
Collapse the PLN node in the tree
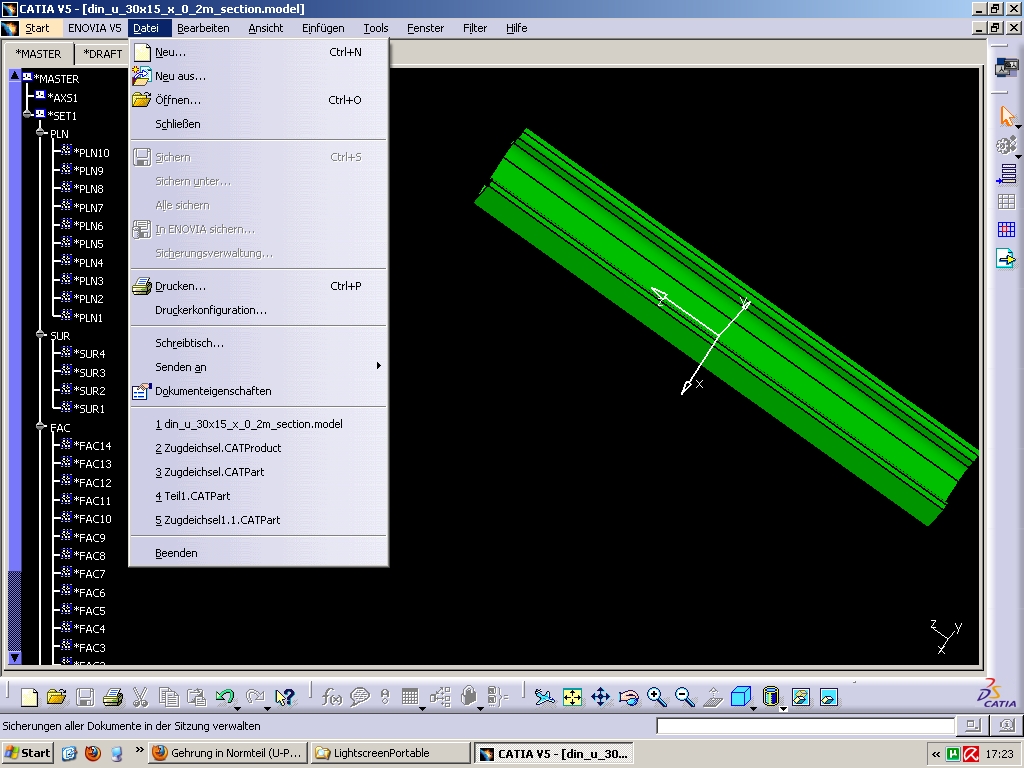pyautogui.click(x=41, y=133)
